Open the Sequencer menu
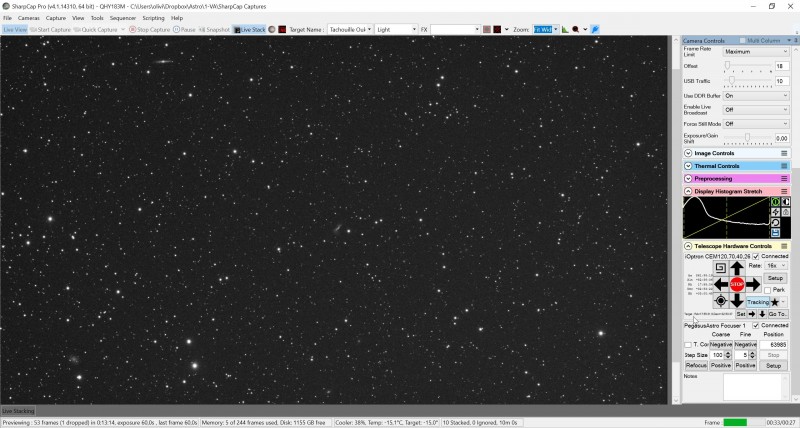This screenshot has width=800, height=428. point(122,18)
